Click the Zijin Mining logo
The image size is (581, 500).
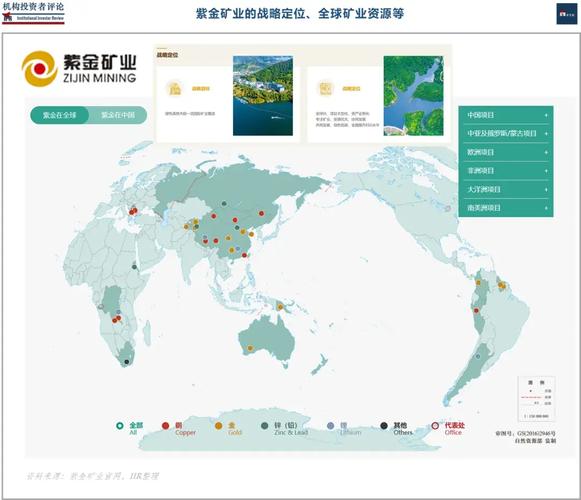[79, 68]
